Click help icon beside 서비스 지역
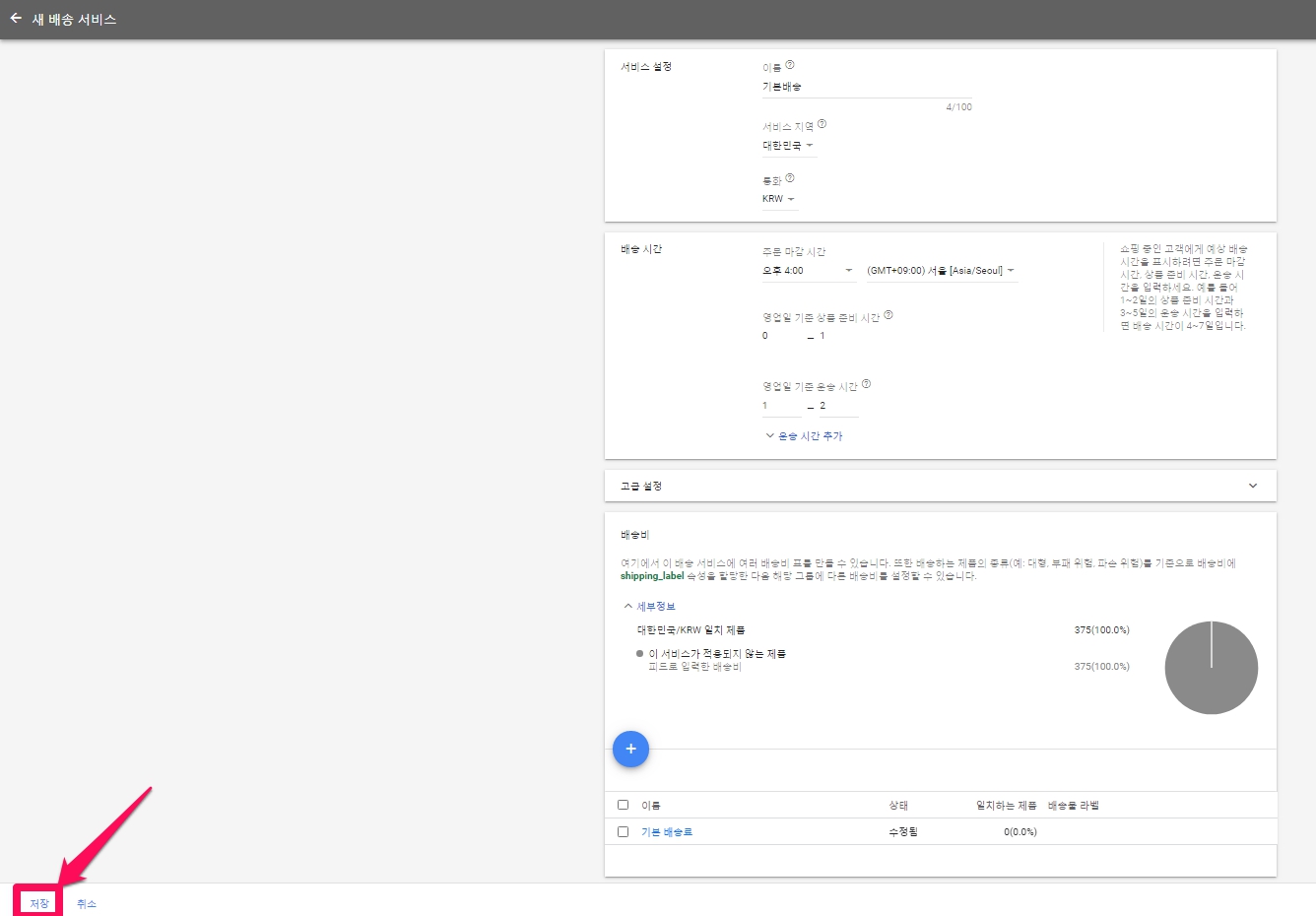The image size is (1316, 916). tap(822, 124)
